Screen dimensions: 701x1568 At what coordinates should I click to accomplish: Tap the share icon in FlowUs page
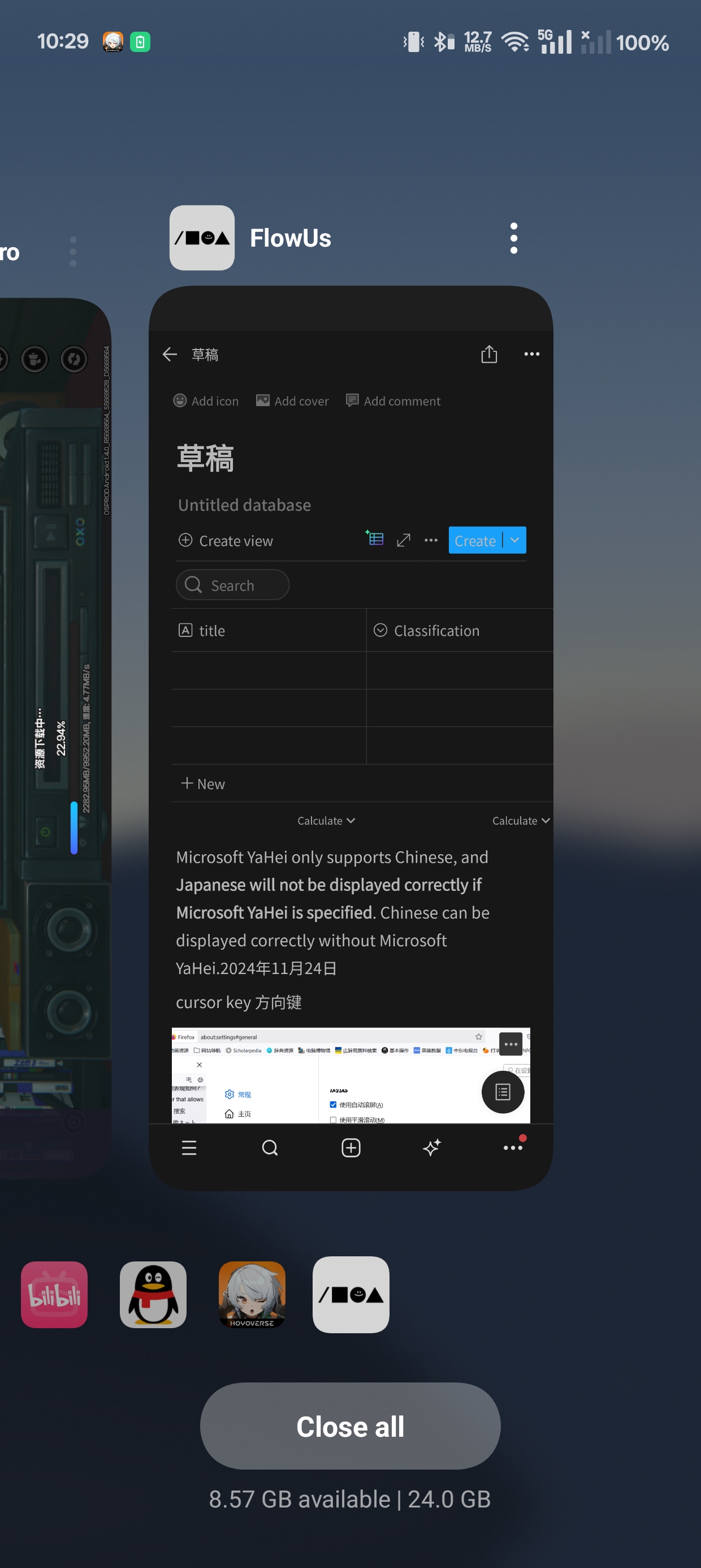tap(489, 354)
